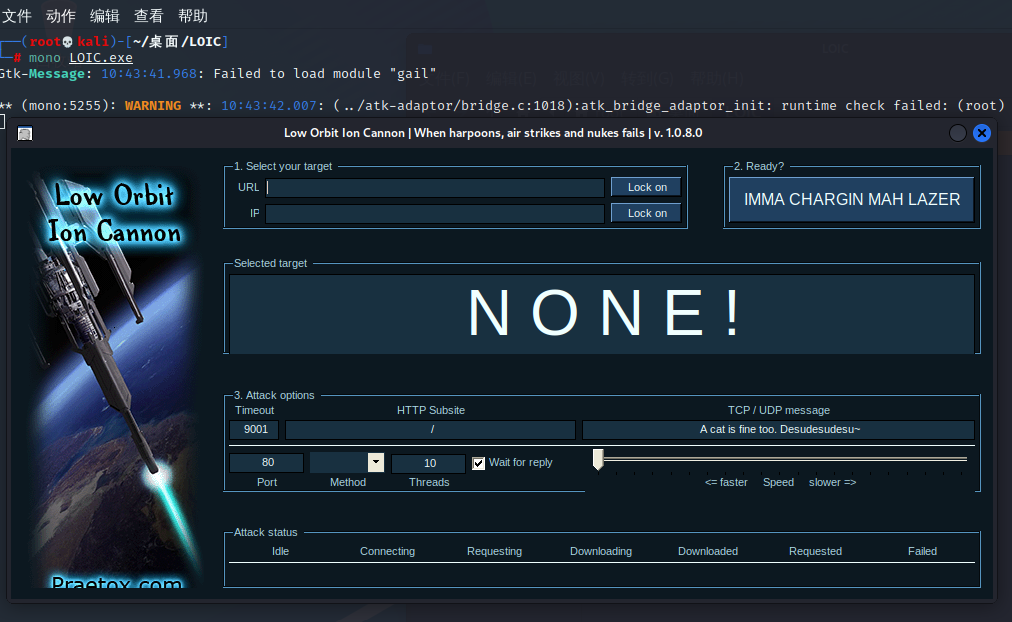Image resolution: width=1012 pixels, height=622 pixels.
Task: Click the NONE! selected target display
Action: (602, 314)
